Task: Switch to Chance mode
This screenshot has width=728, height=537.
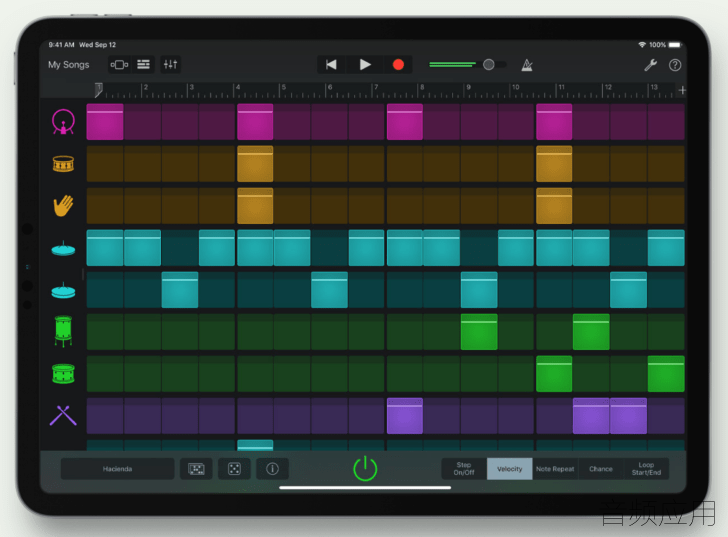Action: point(600,469)
